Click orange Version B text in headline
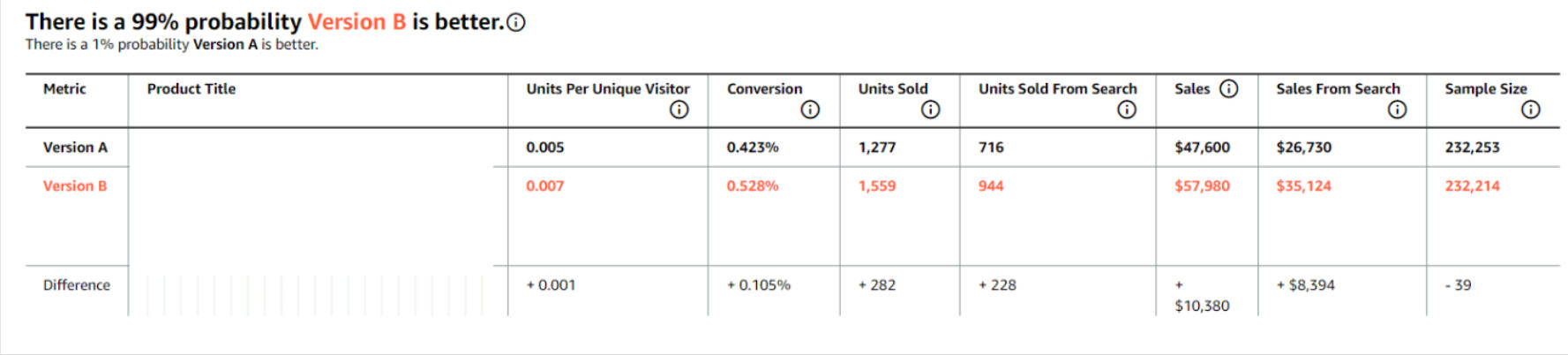The height and width of the screenshot is (355, 1568). (356, 22)
